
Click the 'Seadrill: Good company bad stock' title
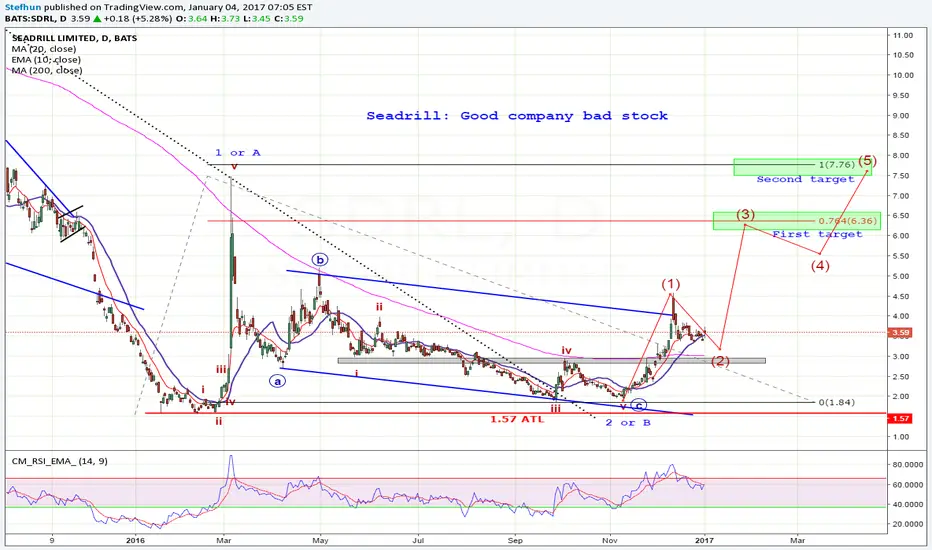517,116
